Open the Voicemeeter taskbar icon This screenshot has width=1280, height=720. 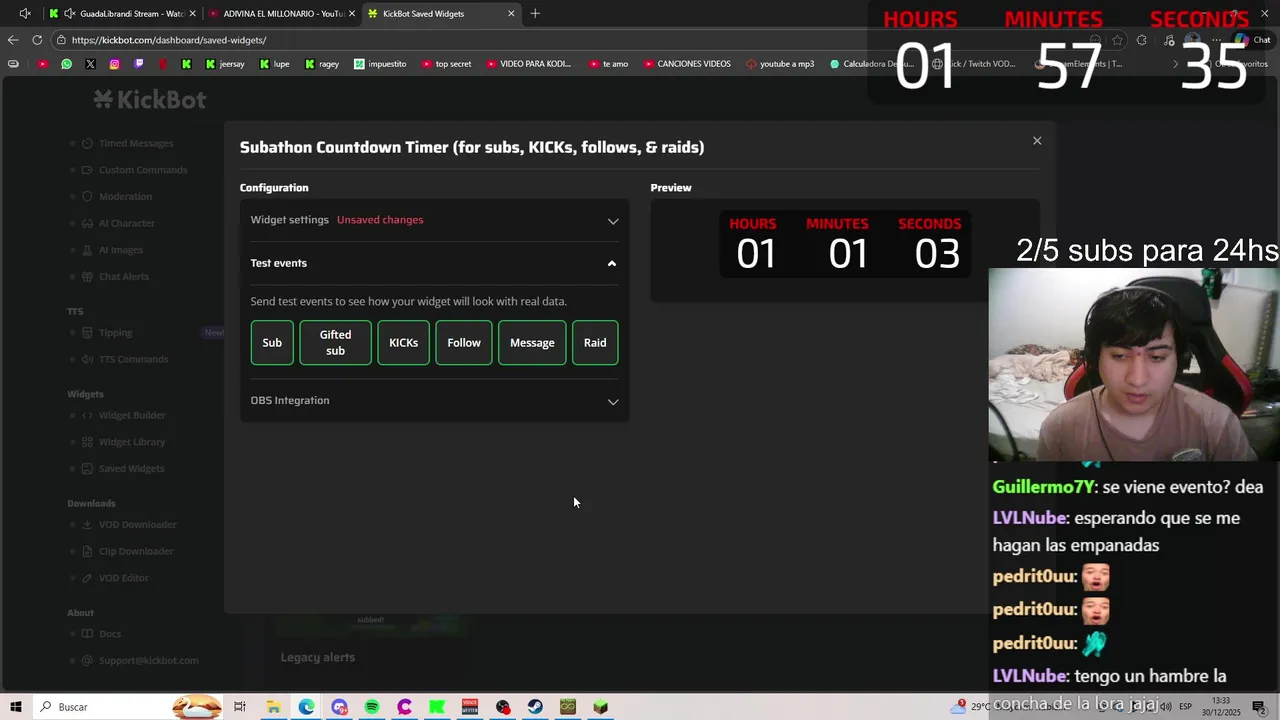coord(470,707)
